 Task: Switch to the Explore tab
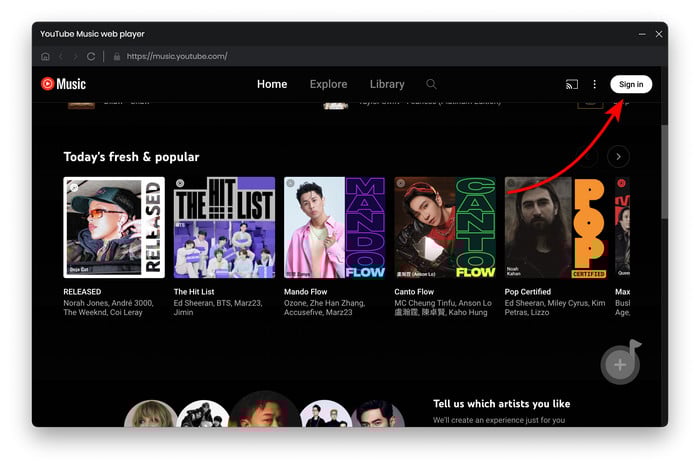(328, 84)
